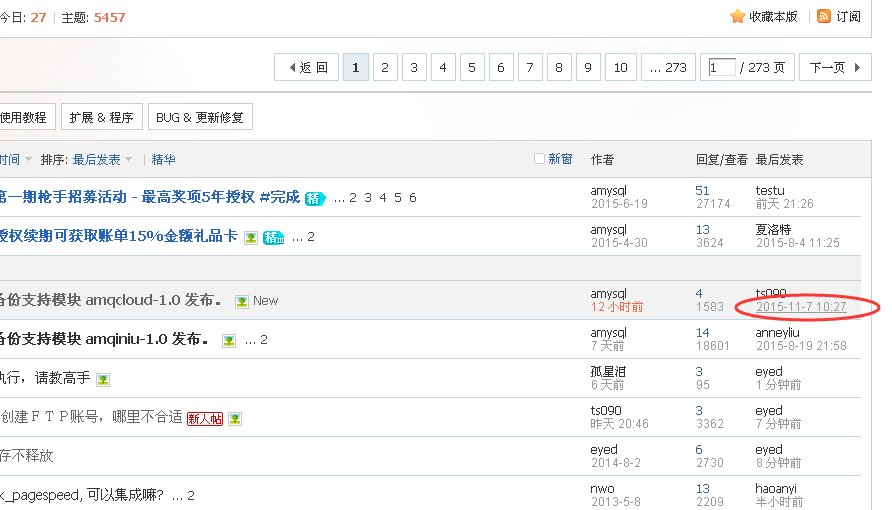Viewport: 892px width, 510px height.
Task: Click digest 精 icon on 枪手招募活动 thread
Action: (x=315, y=198)
